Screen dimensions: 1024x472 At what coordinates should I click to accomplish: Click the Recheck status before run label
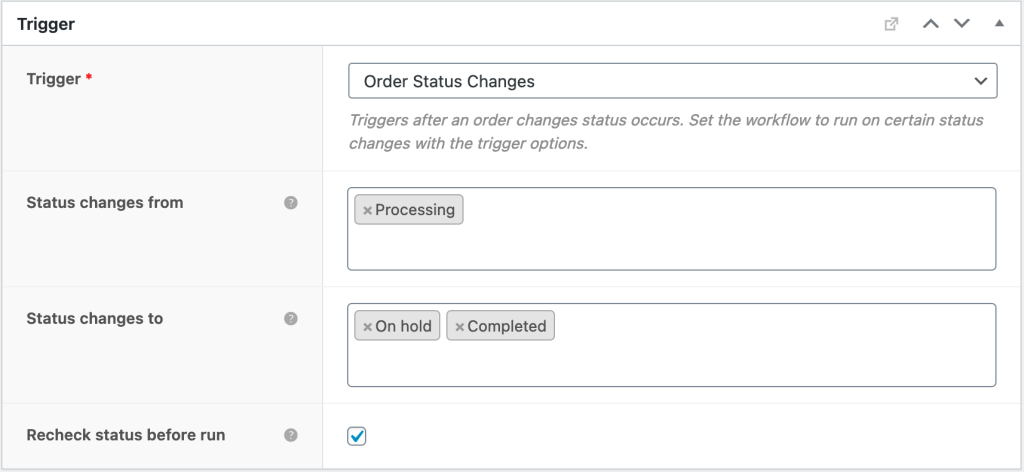pos(125,435)
